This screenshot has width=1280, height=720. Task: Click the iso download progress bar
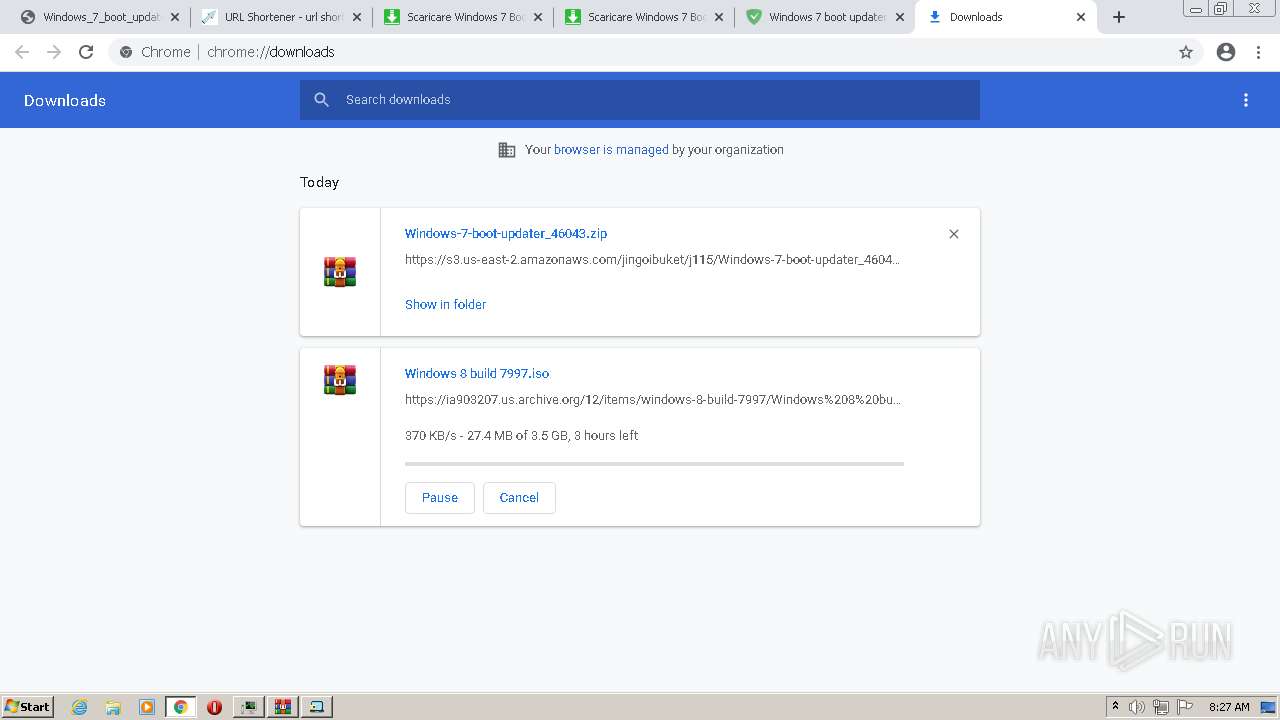coord(654,464)
